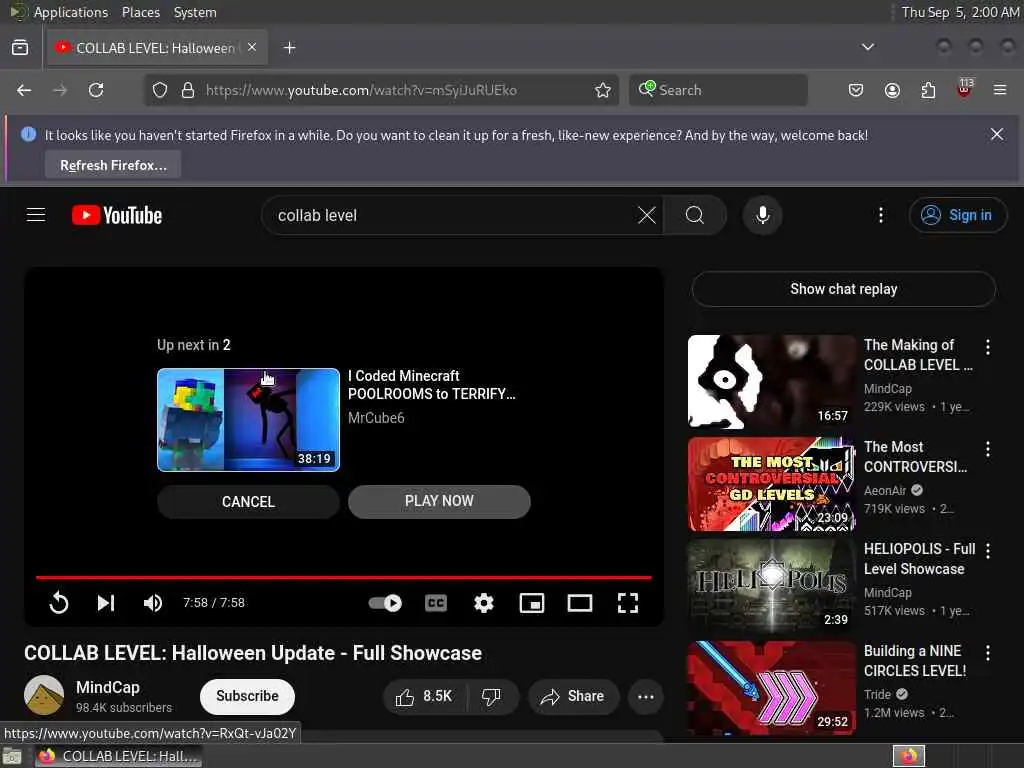Open the MindCap channel name link
The height and width of the screenshot is (768, 1024).
(108, 687)
